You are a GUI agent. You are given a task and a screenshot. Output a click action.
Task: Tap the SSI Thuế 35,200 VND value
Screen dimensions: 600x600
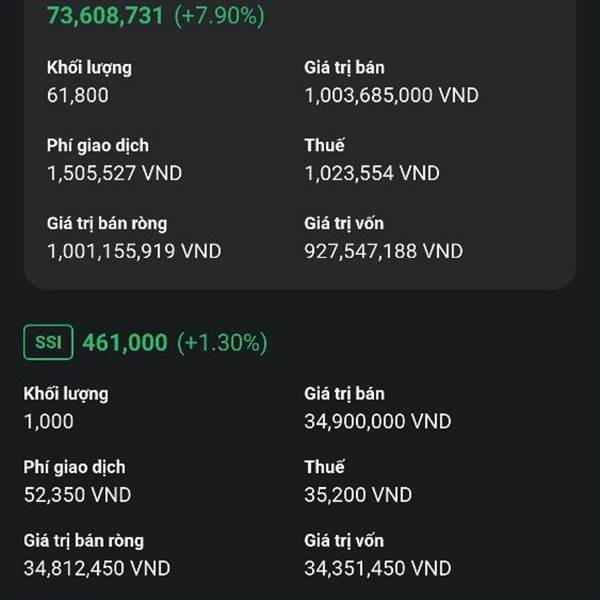[358, 495]
